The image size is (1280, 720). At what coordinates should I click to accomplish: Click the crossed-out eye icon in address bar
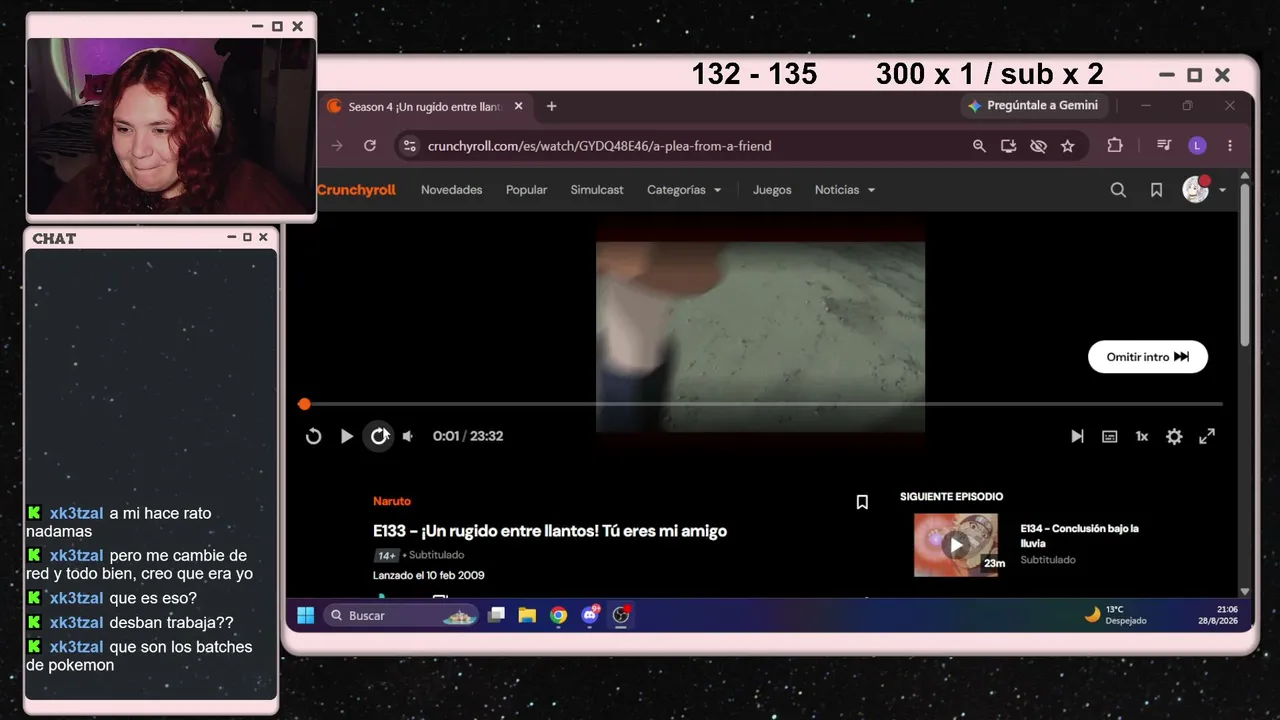[1038, 146]
